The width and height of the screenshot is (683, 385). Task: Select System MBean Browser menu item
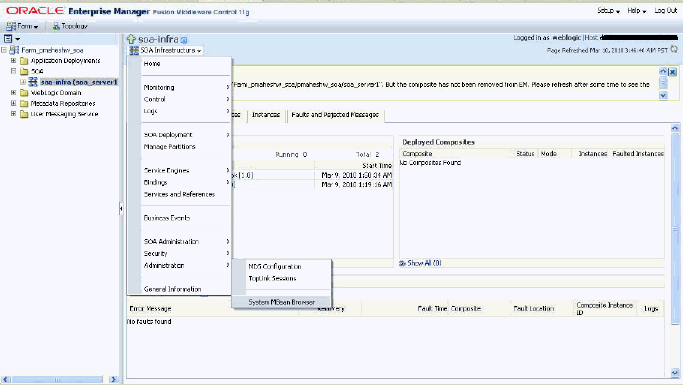coord(282,302)
